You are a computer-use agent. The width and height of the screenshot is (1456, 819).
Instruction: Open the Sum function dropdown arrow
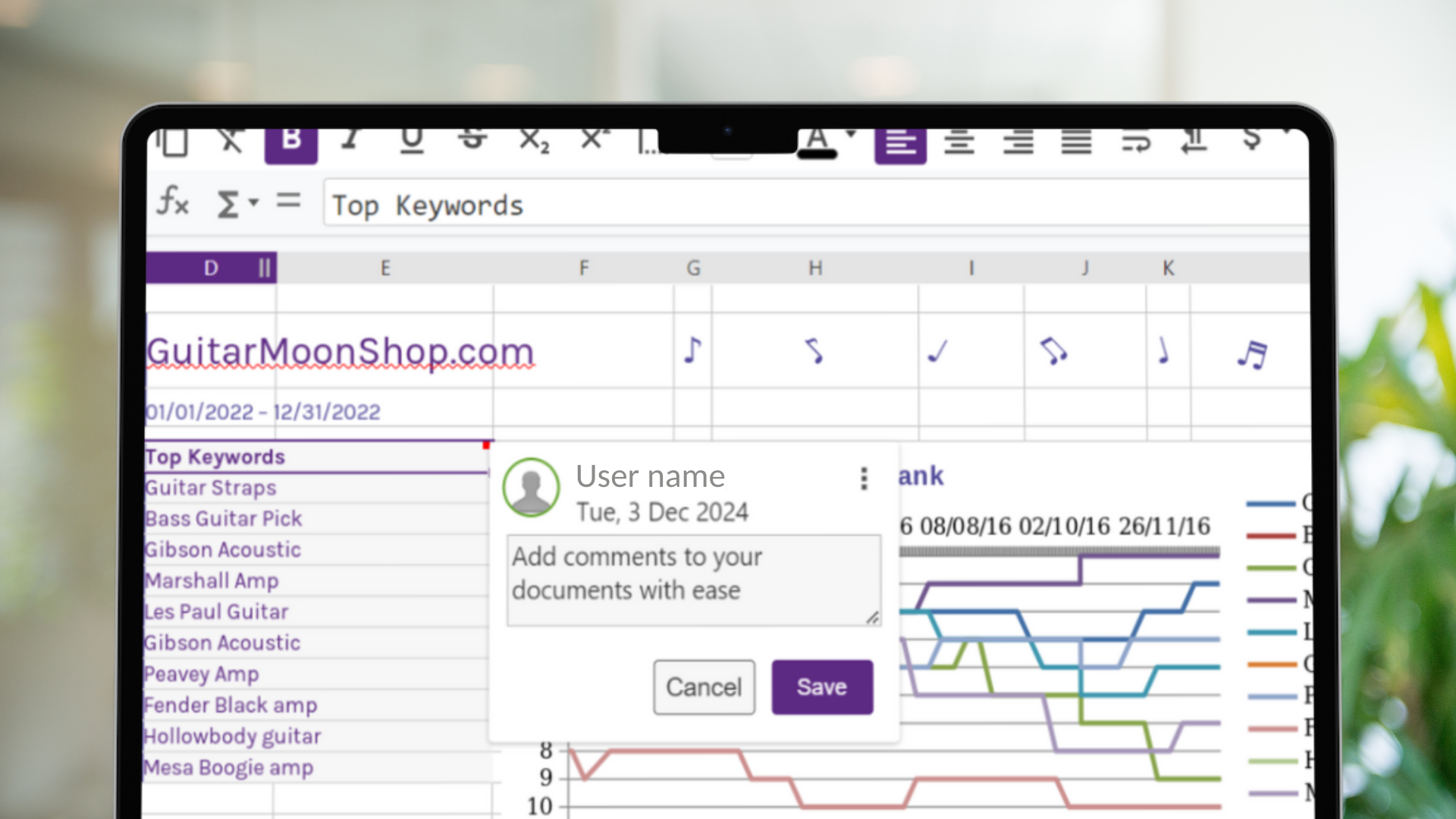click(x=254, y=202)
